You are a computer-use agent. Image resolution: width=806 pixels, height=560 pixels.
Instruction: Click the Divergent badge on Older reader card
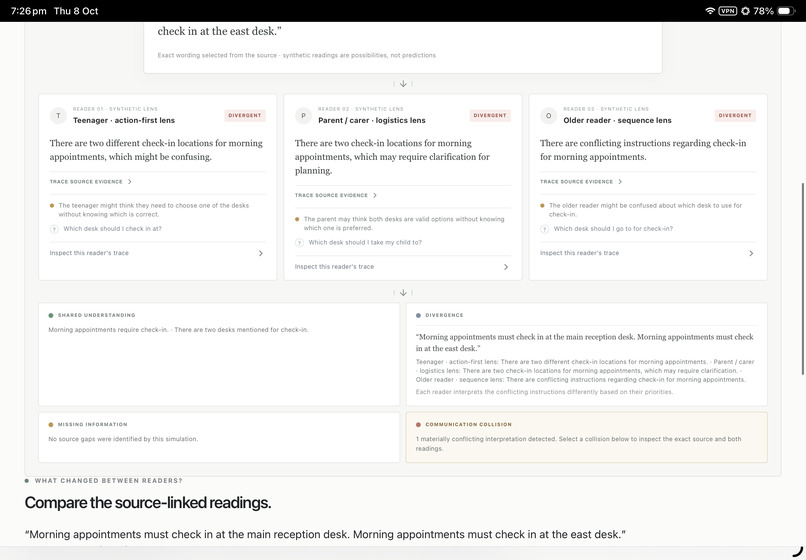[x=735, y=116]
